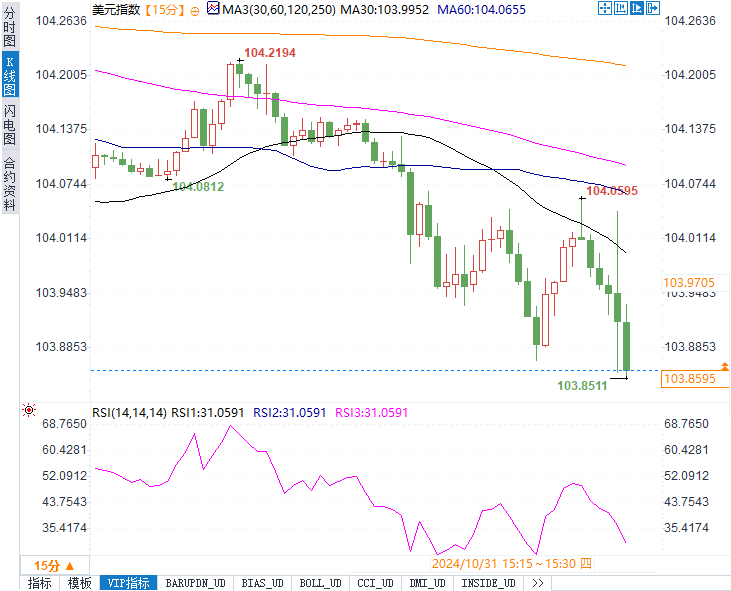Viewport: 731px width, 591px height.
Task: Select the CCI_UD indicator
Action: 376,583
